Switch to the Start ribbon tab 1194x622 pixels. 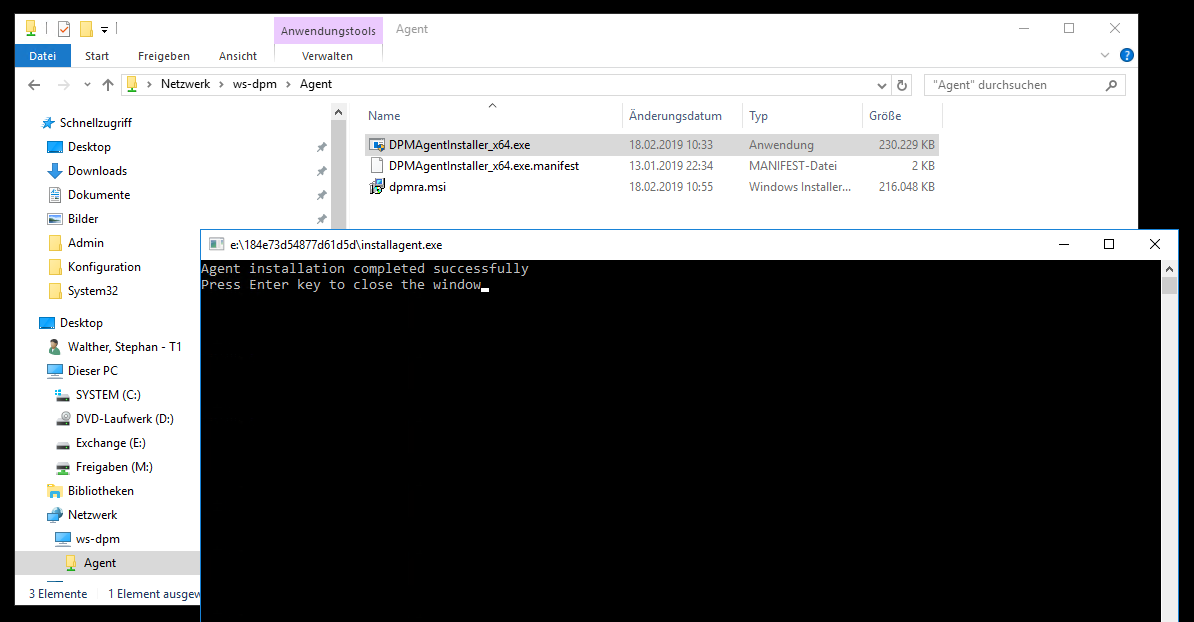point(97,56)
